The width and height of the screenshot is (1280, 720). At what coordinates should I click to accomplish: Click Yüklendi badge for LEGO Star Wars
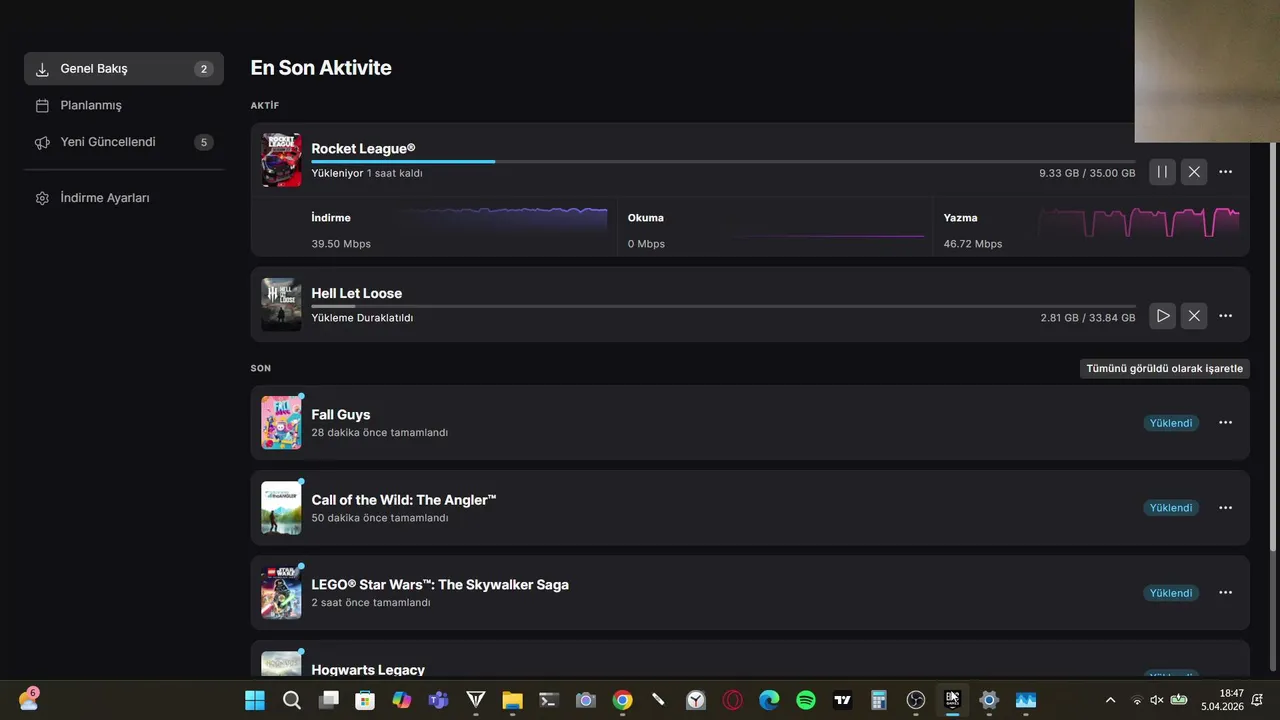[1171, 593]
